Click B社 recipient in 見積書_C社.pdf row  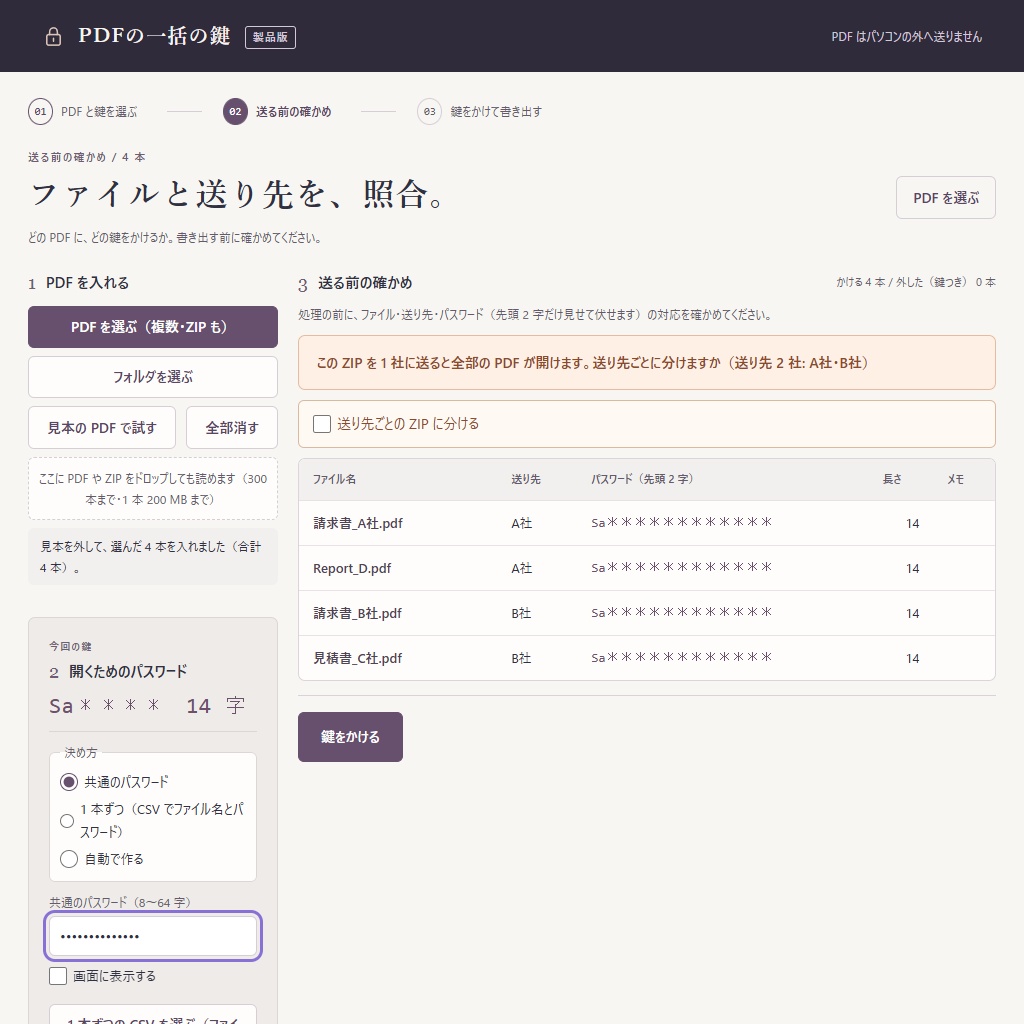click(x=521, y=658)
